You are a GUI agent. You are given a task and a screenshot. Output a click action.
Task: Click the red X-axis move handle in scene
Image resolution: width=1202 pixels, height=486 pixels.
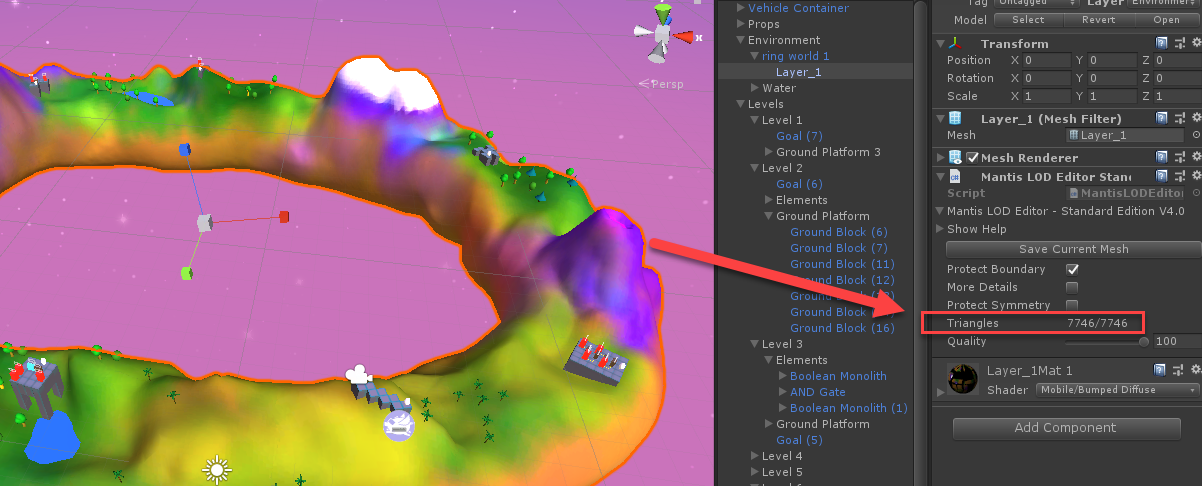(x=284, y=216)
